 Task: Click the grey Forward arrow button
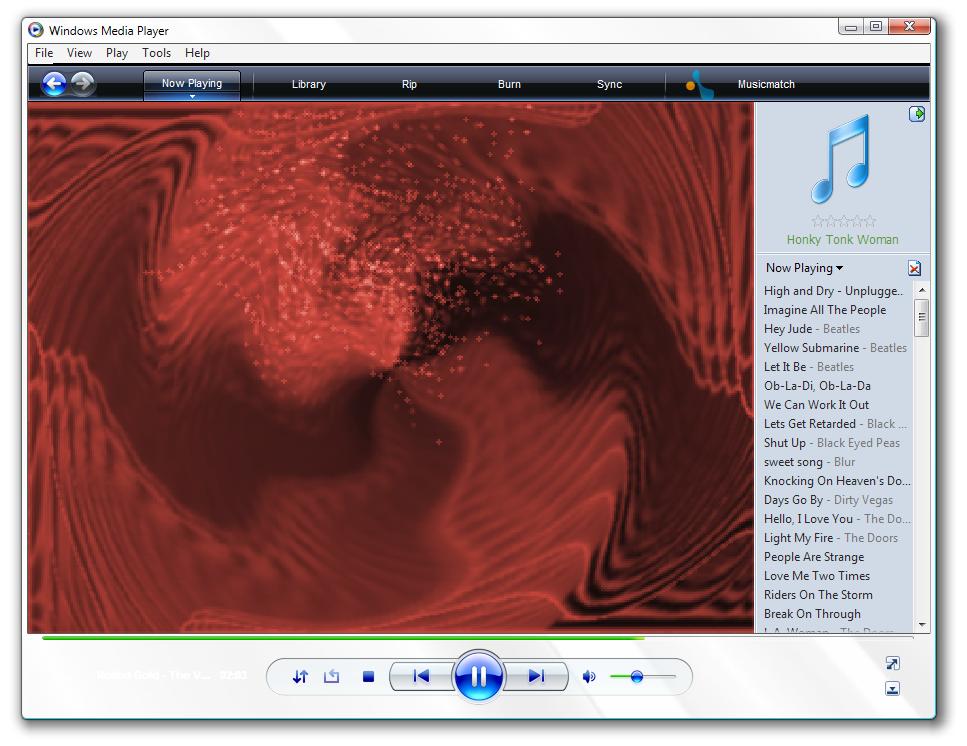pyautogui.click(x=83, y=83)
